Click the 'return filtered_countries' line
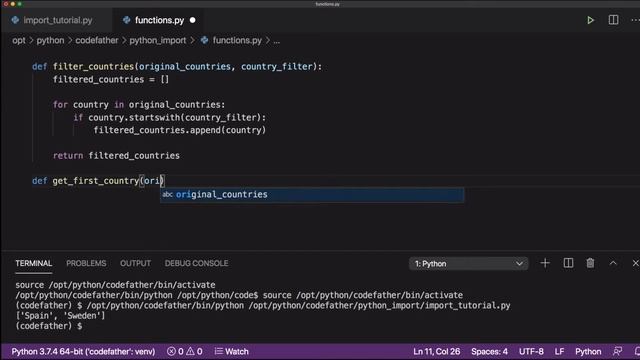Viewport: 640px width, 360px height. tap(116, 156)
